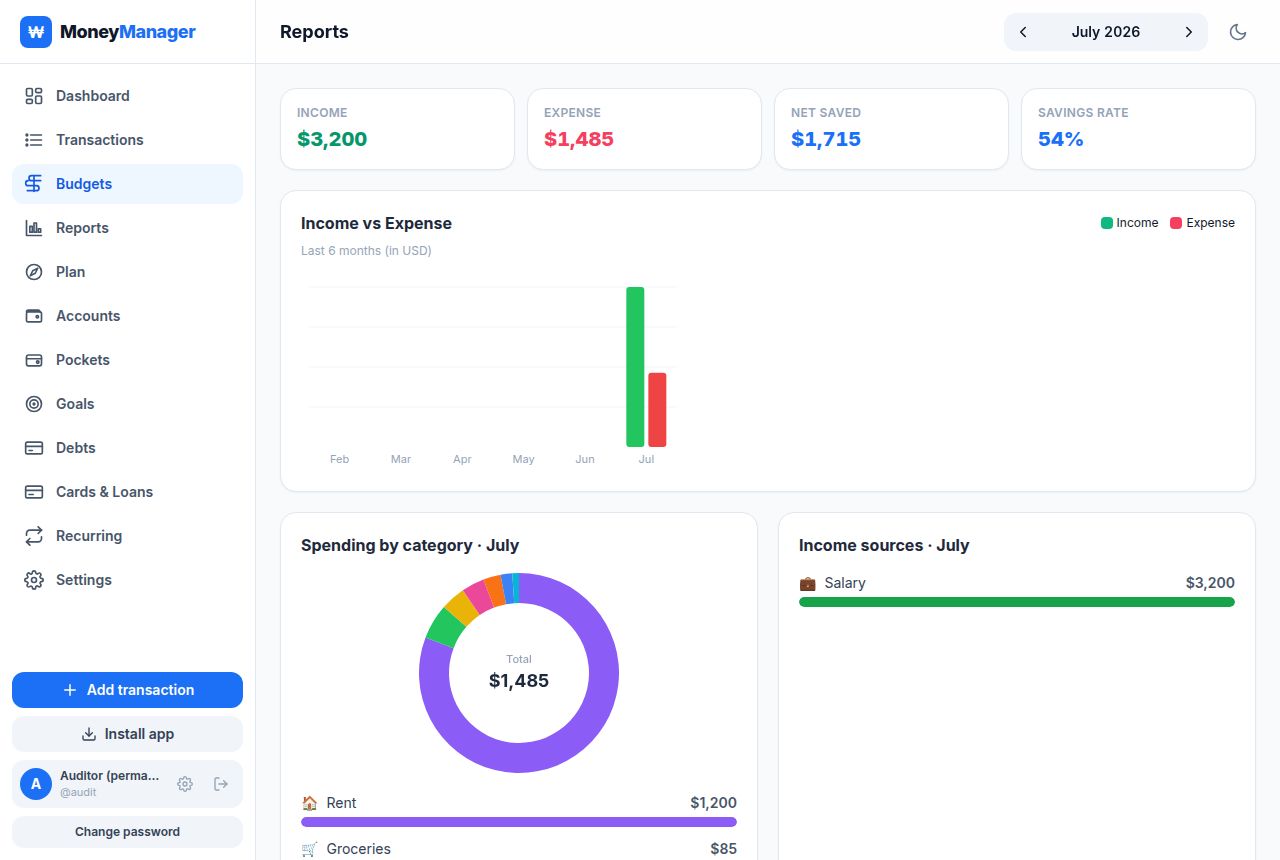Click the Transactions list icon
This screenshot has width=1280, height=860.
pos(34,140)
